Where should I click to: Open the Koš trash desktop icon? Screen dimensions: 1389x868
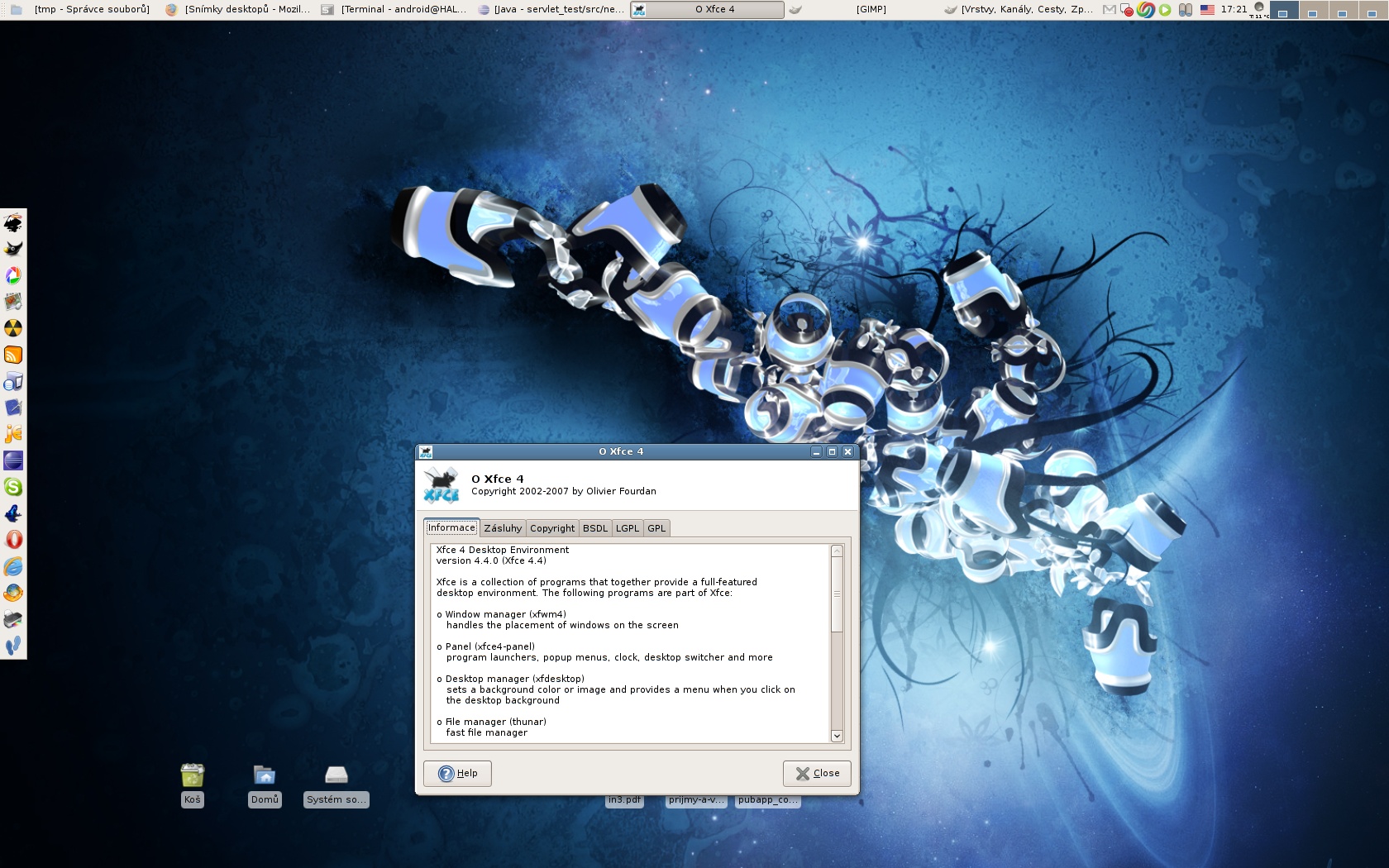tap(192, 776)
